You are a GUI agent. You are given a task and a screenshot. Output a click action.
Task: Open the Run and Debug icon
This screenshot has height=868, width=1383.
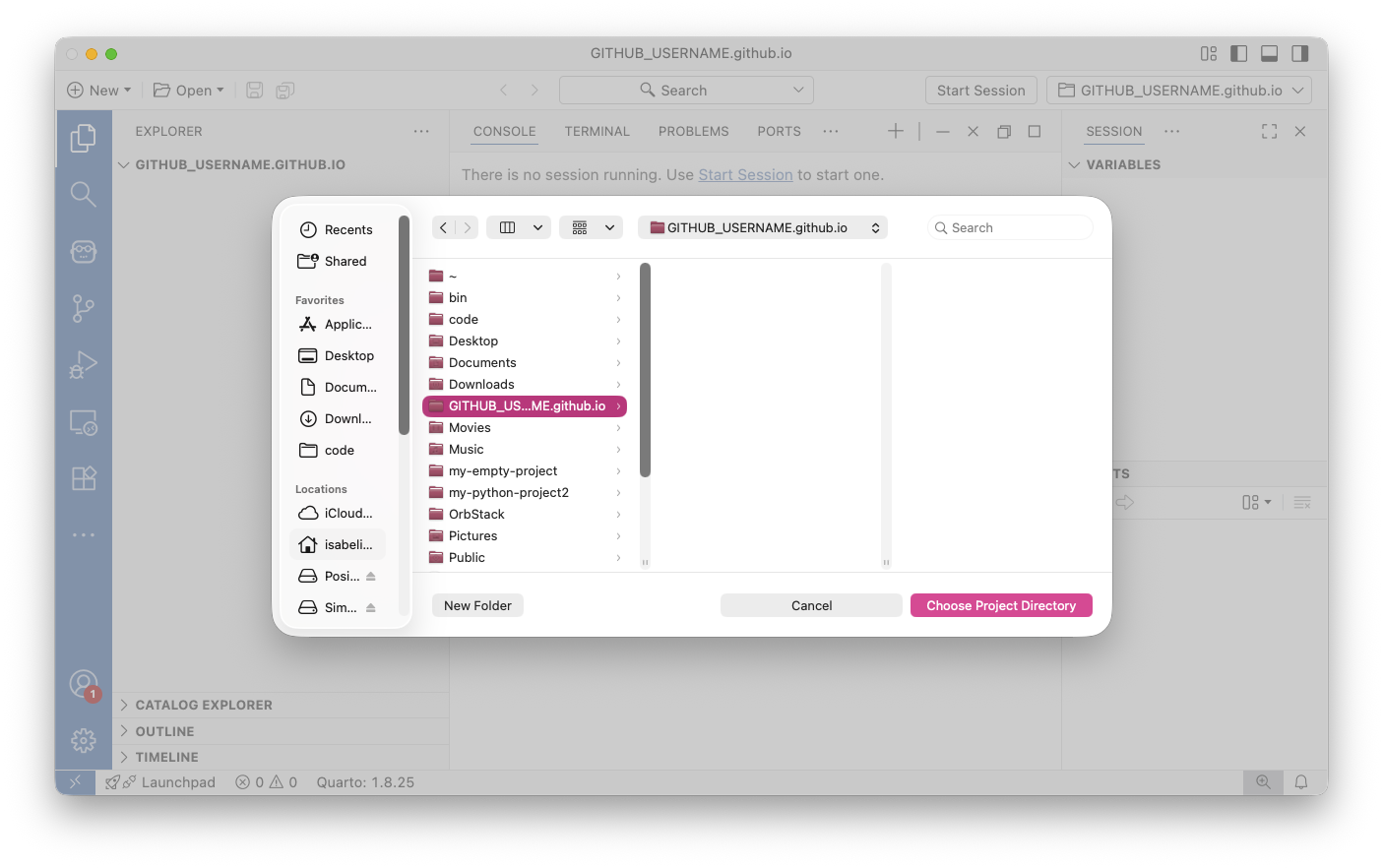coord(84,365)
